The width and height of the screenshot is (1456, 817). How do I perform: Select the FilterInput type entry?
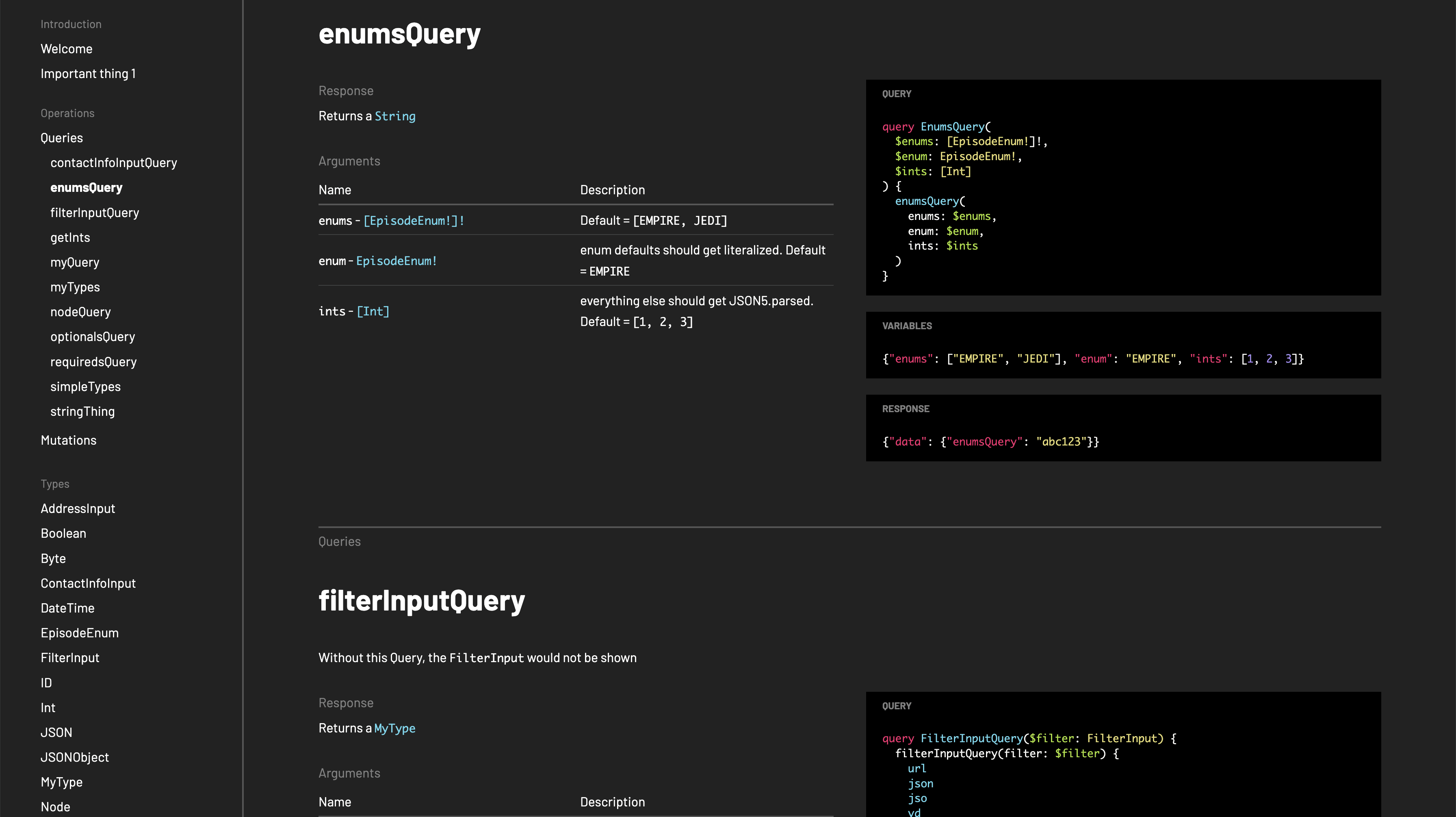point(70,657)
